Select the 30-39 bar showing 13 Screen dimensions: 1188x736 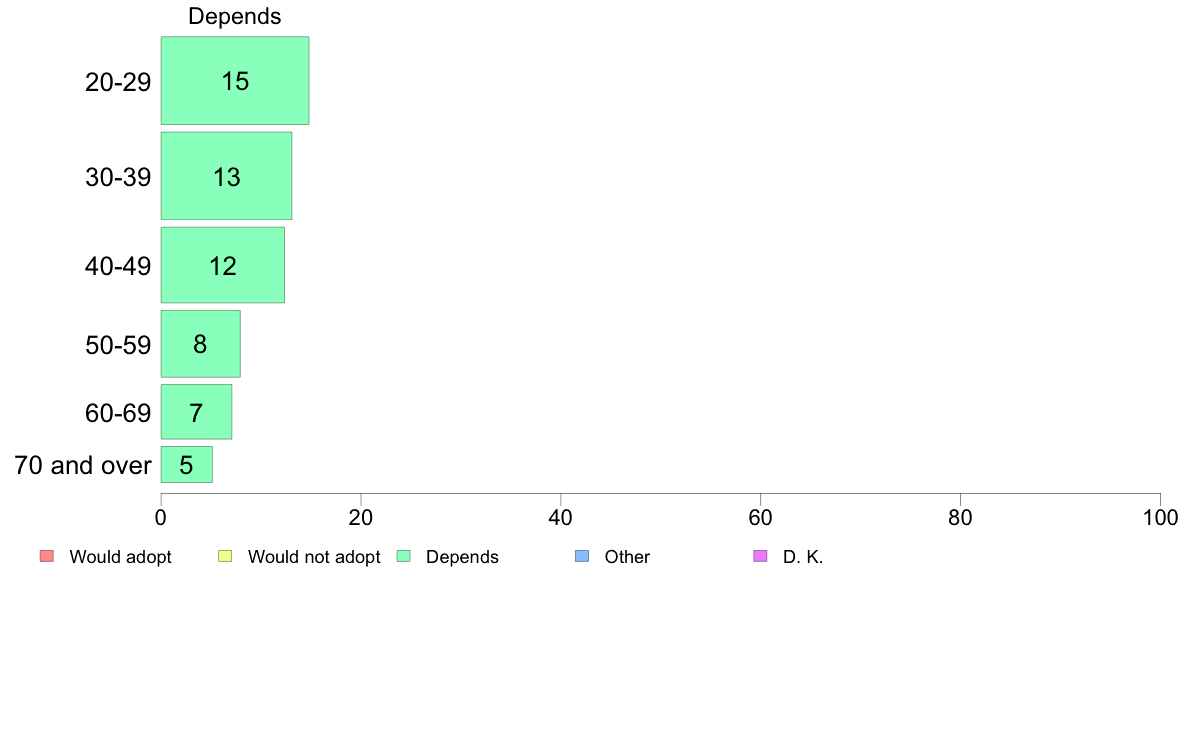pyautogui.click(x=227, y=176)
